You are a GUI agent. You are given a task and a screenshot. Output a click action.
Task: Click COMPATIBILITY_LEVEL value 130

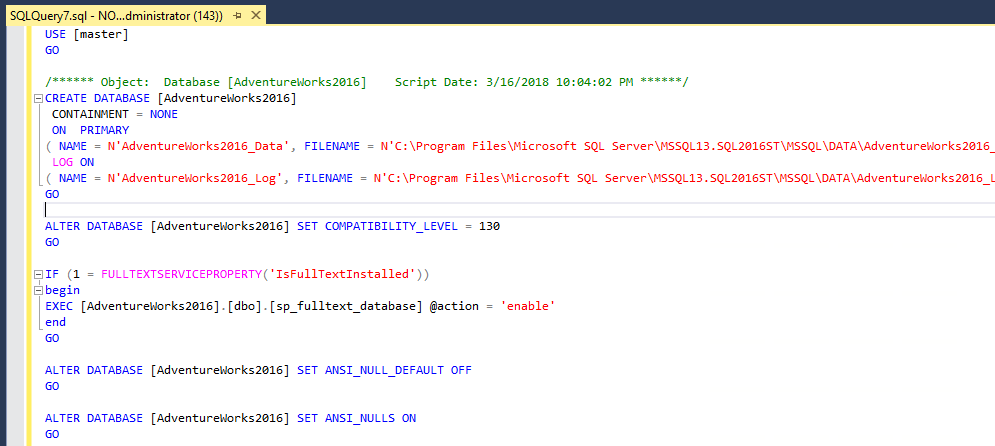(488, 226)
